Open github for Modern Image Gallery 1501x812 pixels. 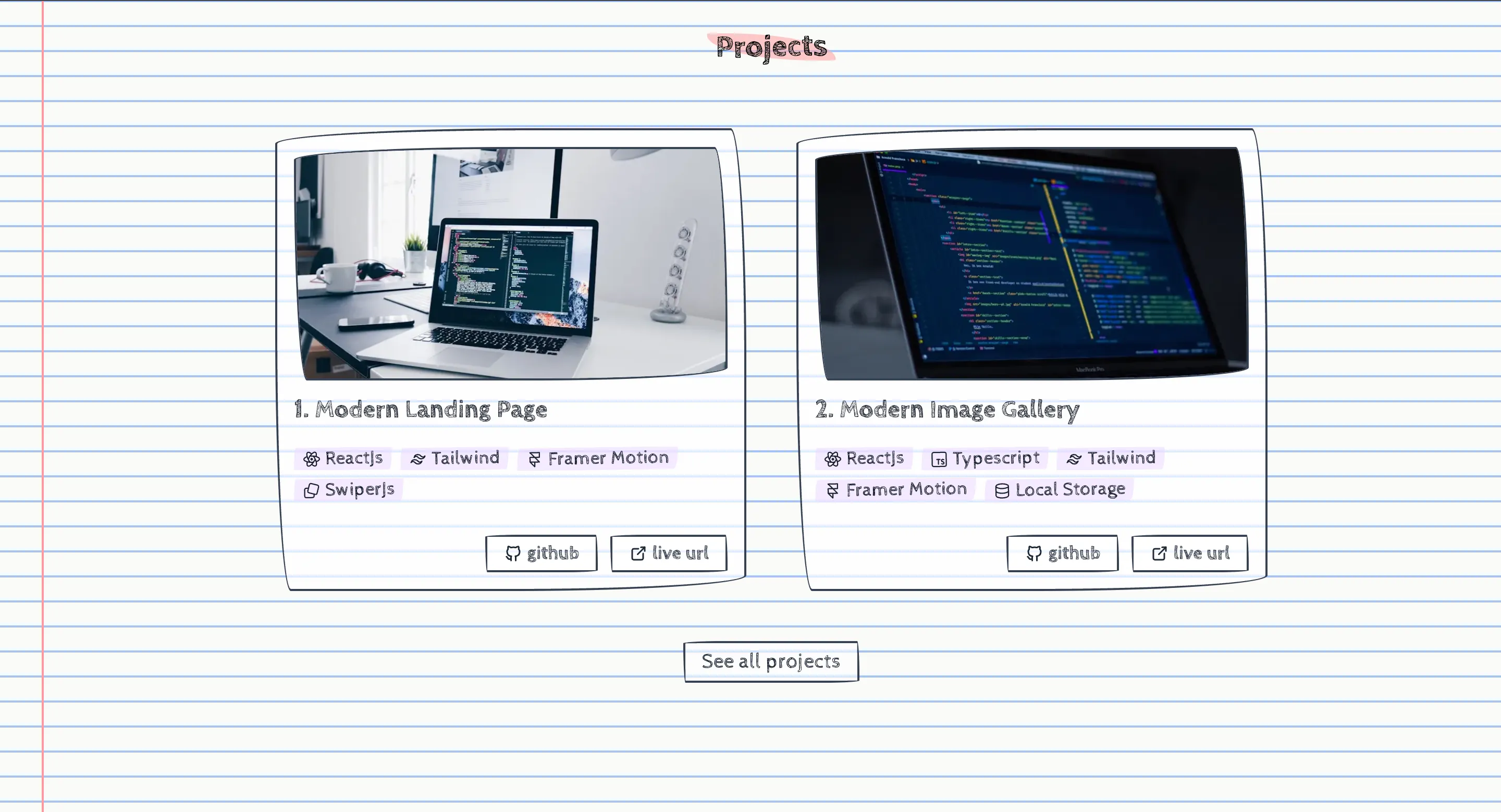point(1062,553)
